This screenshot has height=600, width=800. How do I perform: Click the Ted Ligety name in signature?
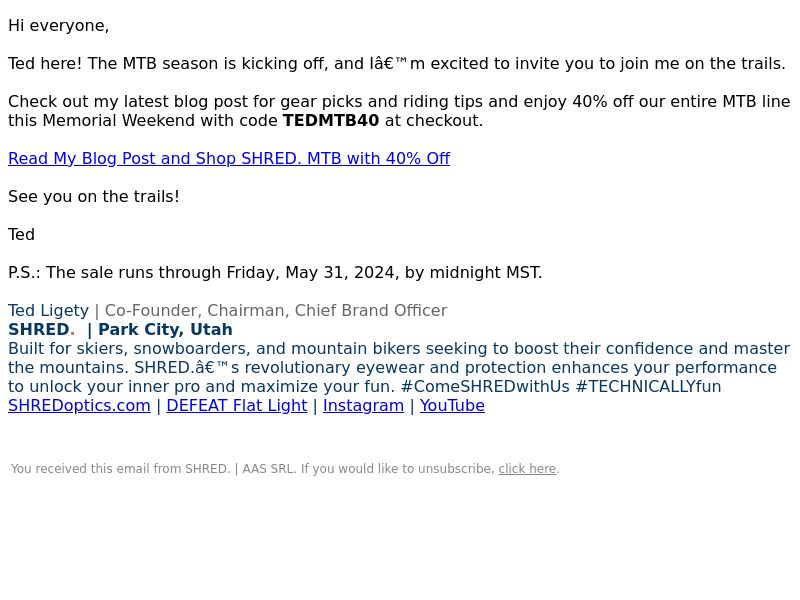point(48,310)
